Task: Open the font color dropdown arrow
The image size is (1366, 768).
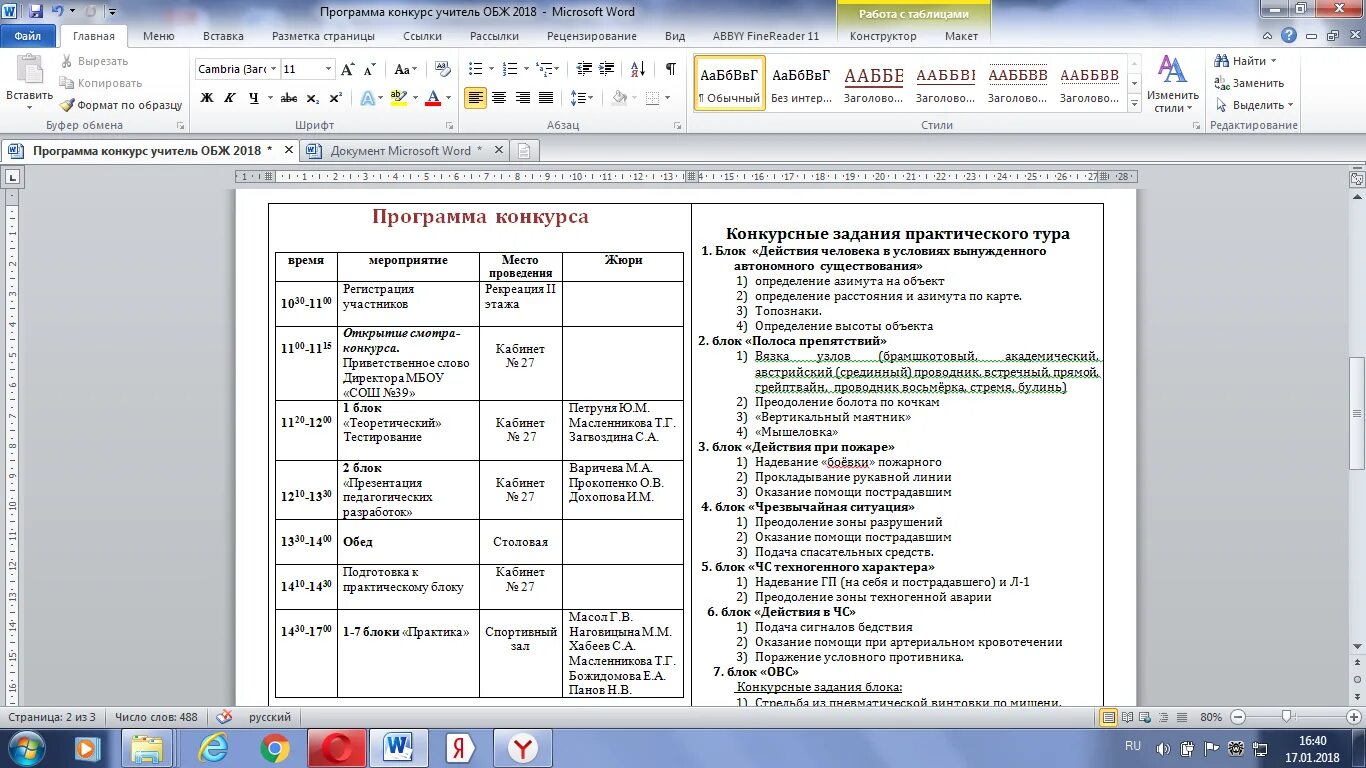Action: (447, 98)
